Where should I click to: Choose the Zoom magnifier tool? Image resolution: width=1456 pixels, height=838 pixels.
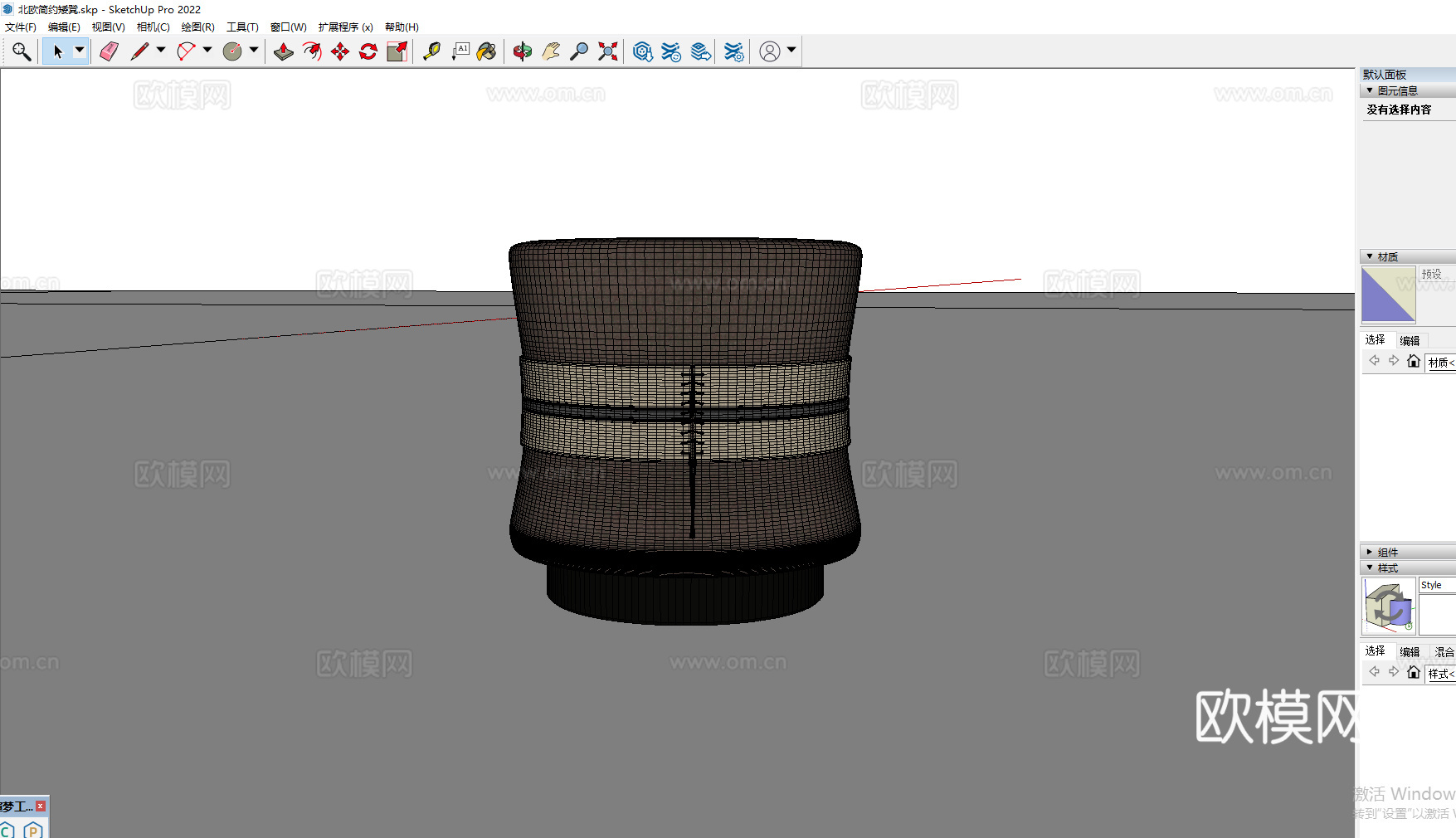coord(579,51)
